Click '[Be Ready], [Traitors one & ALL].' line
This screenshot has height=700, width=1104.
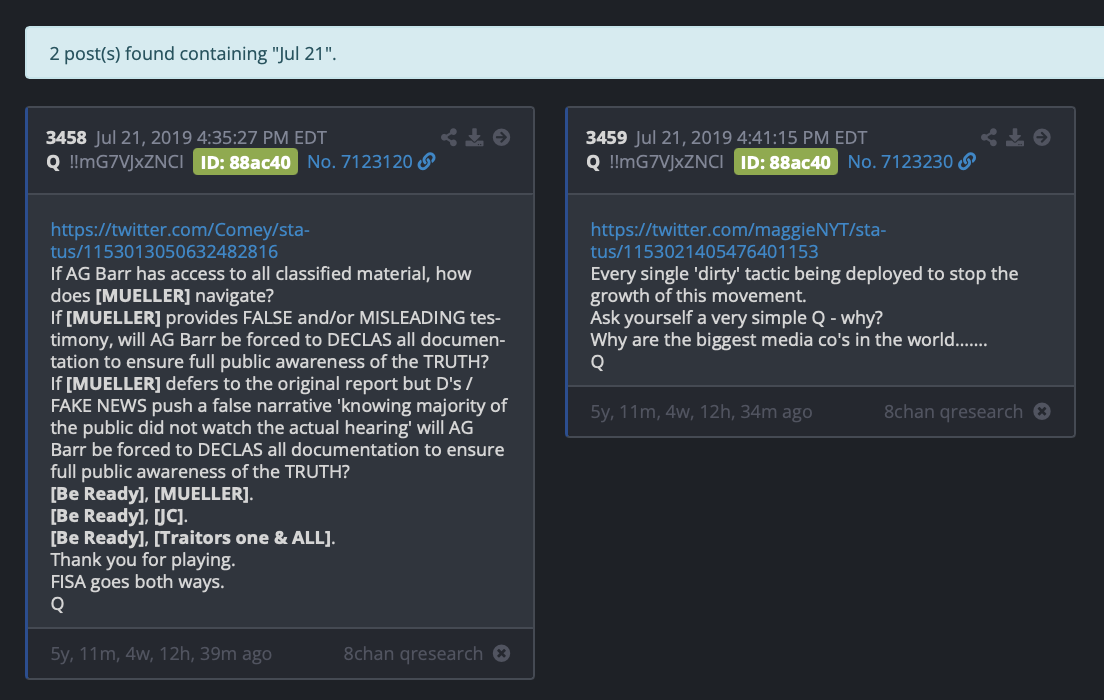pos(193,537)
